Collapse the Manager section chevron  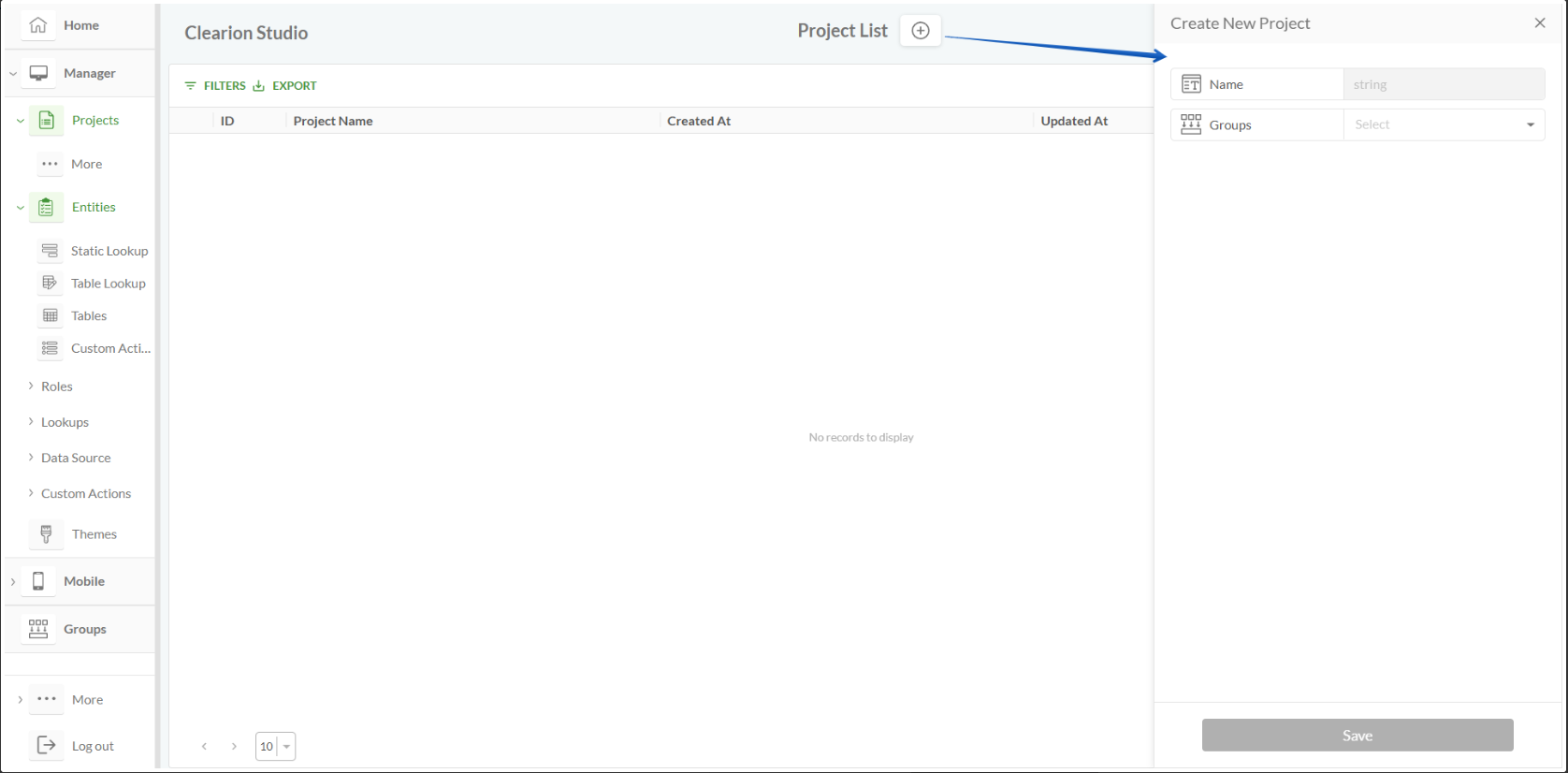(x=13, y=73)
